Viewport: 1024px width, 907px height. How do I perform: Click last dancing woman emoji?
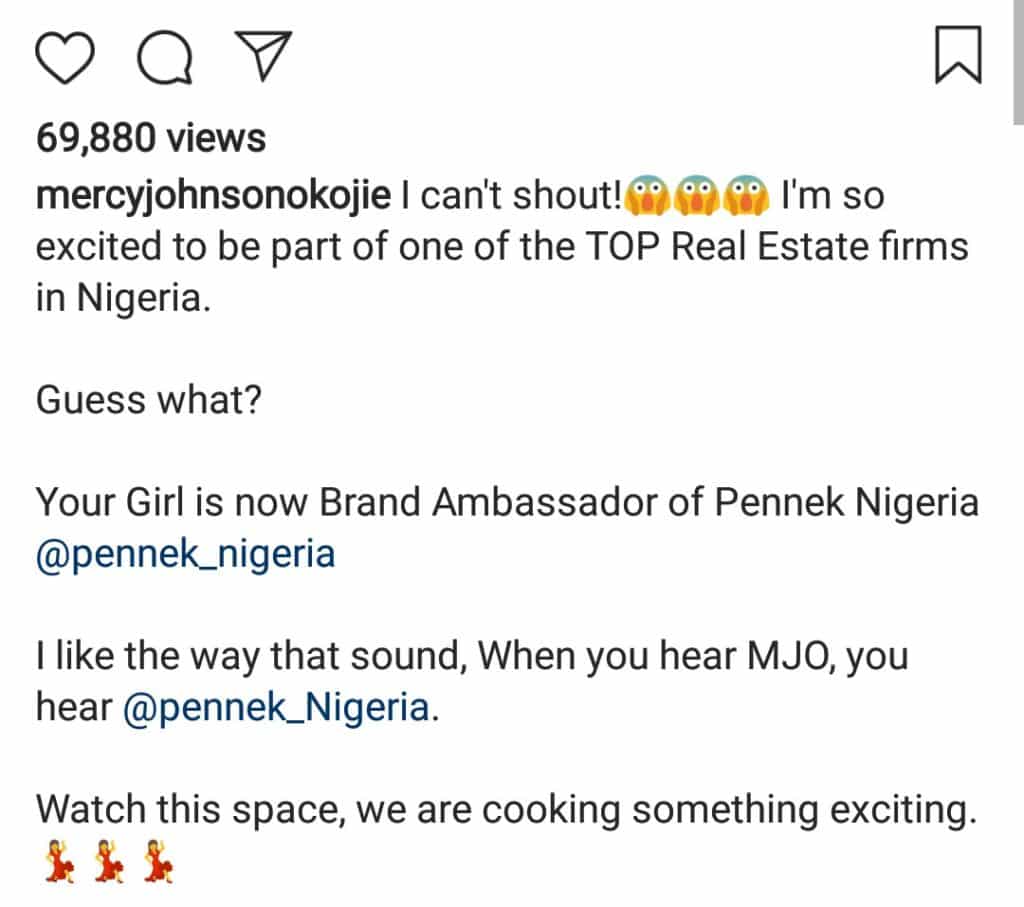pyautogui.click(x=158, y=862)
